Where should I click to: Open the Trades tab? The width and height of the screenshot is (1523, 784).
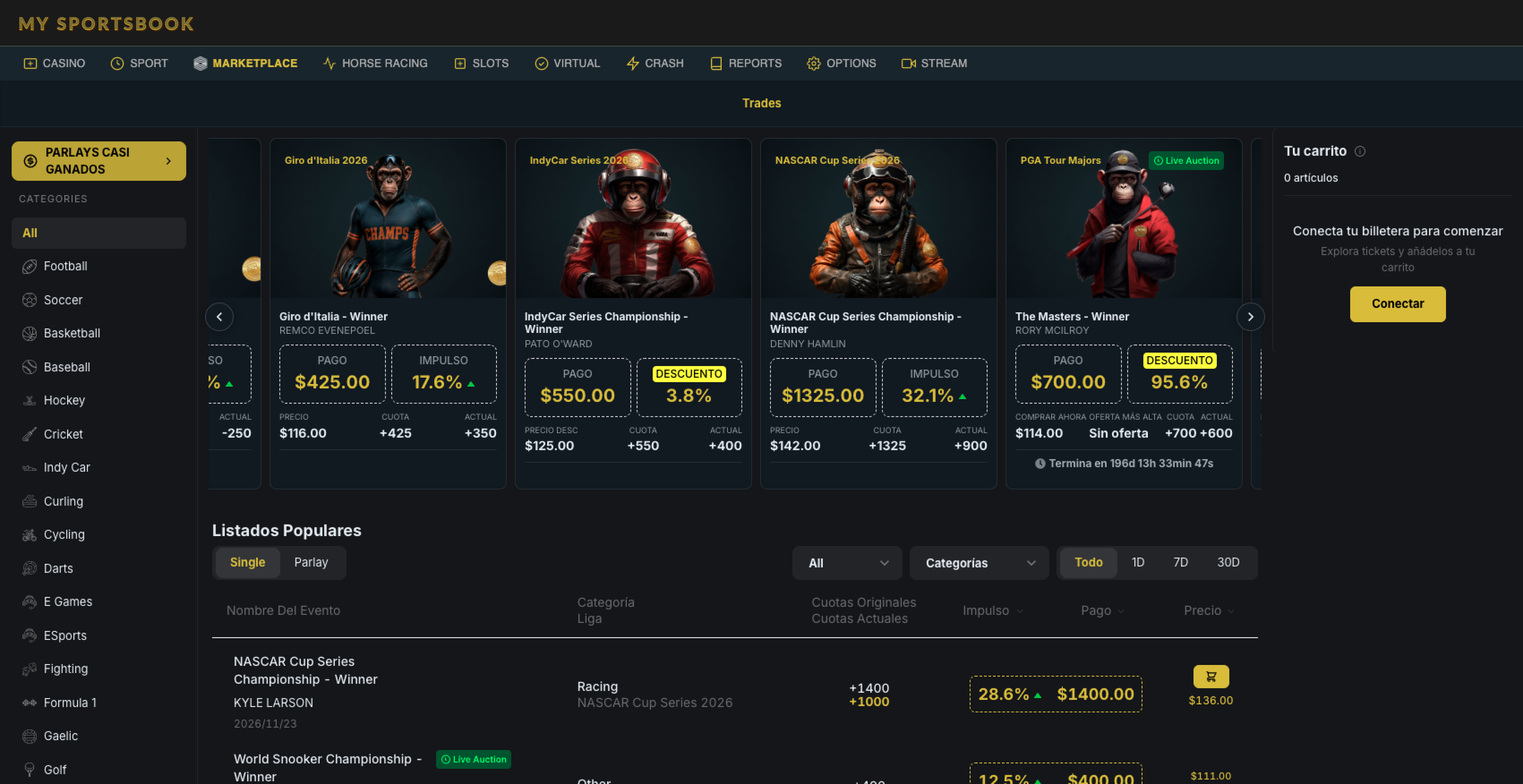tap(761, 103)
